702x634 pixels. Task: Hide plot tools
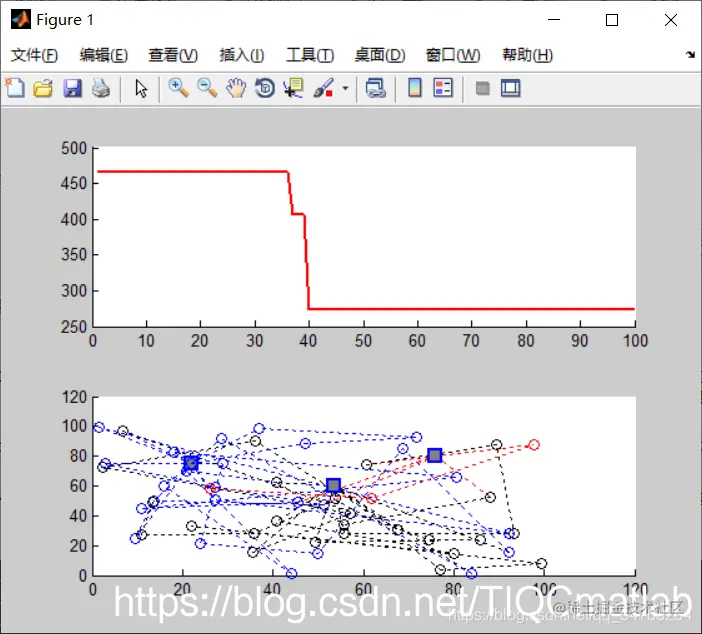pos(482,88)
